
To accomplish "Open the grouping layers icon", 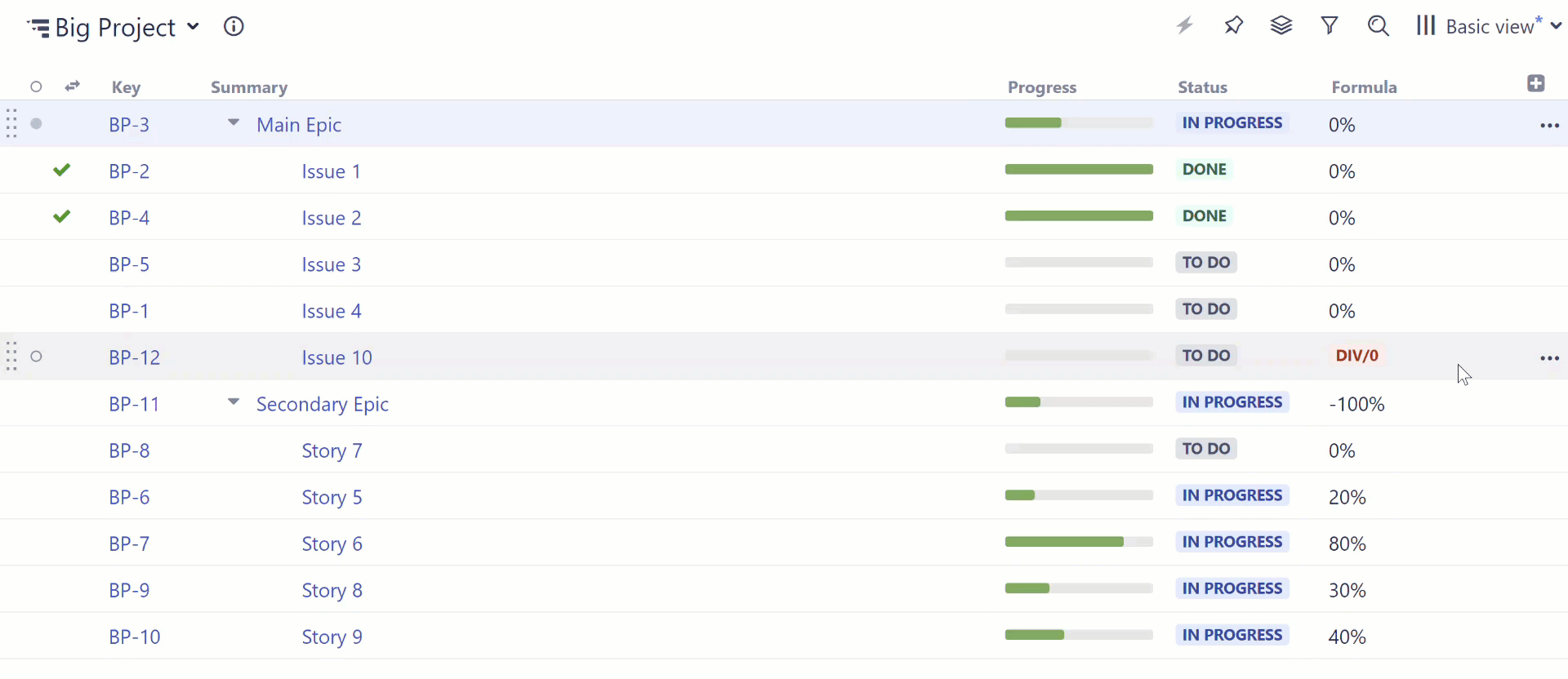I will click(1281, 25).
